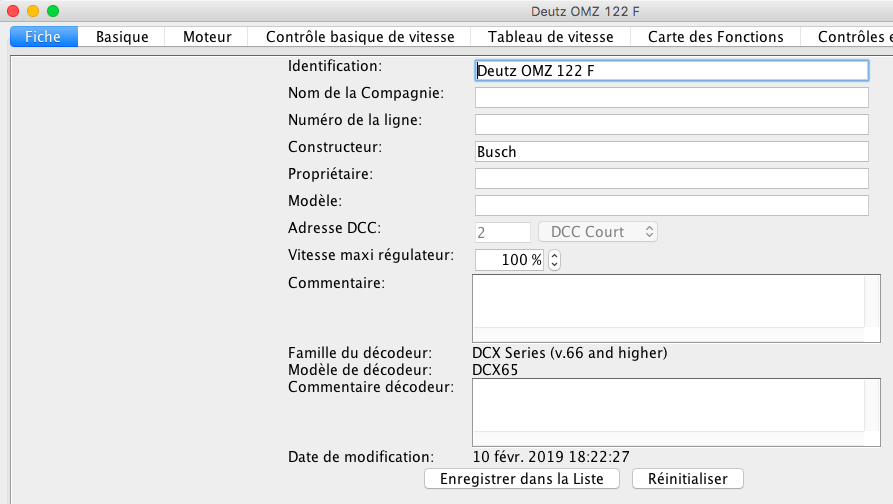893x504 pixels.
Task: Click the Identification text field
Action: tap(671, 71)
